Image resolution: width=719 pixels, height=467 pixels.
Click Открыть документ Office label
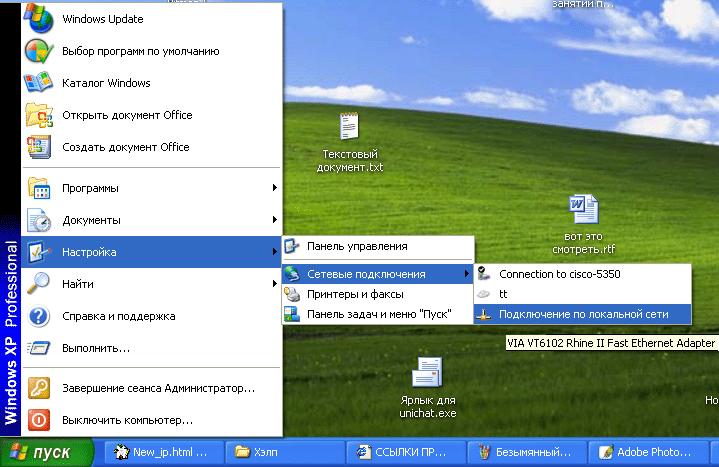(127, 115)
